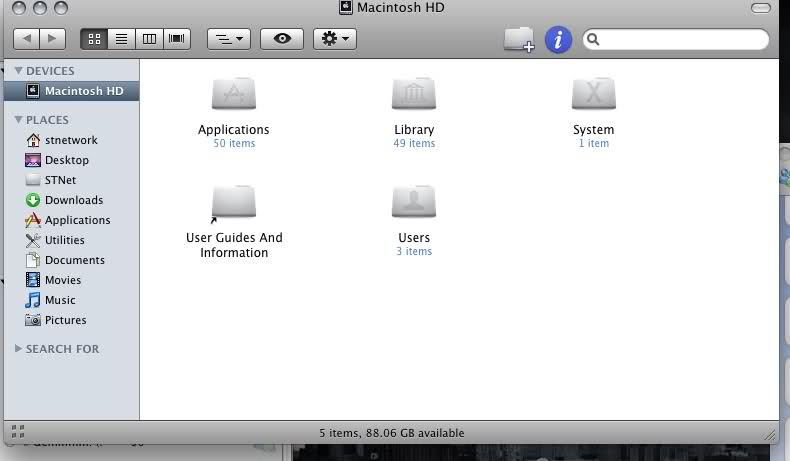Viewport: 790px width, 461px height.
Task: Click the '50 items' count text
Action: [234, 143]
